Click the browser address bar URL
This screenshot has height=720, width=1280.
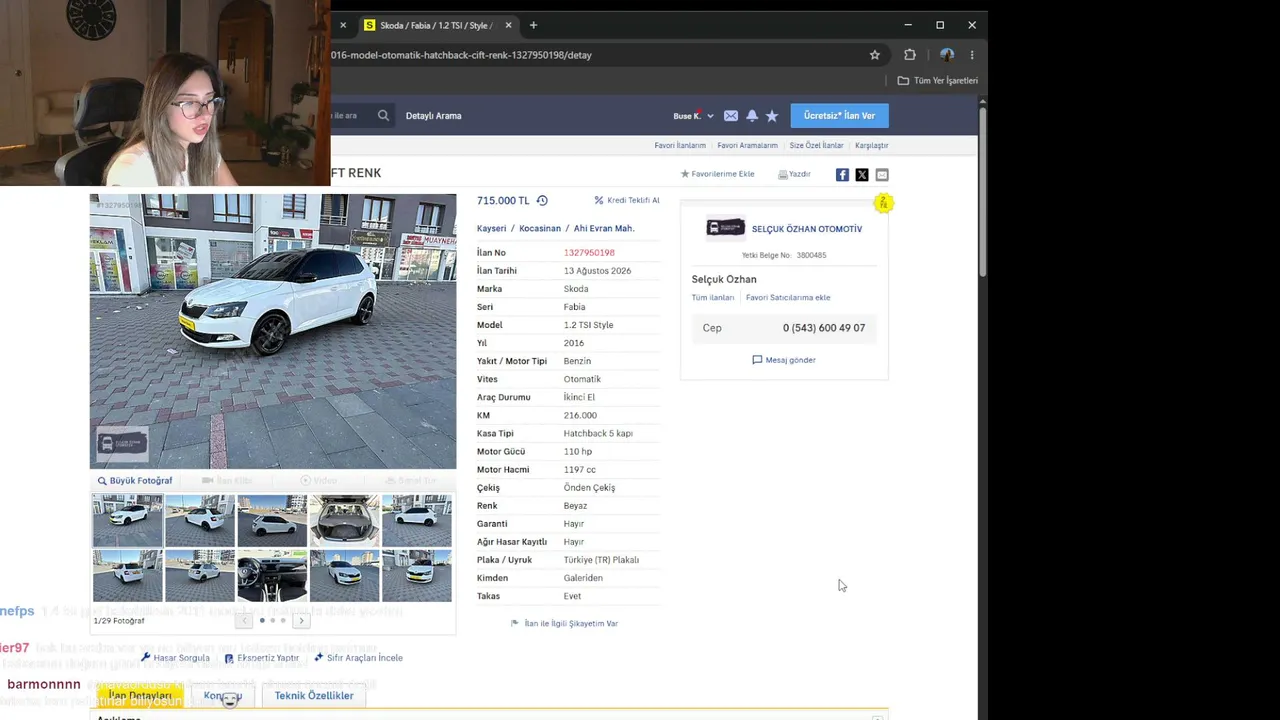click(x=462, y=55)
